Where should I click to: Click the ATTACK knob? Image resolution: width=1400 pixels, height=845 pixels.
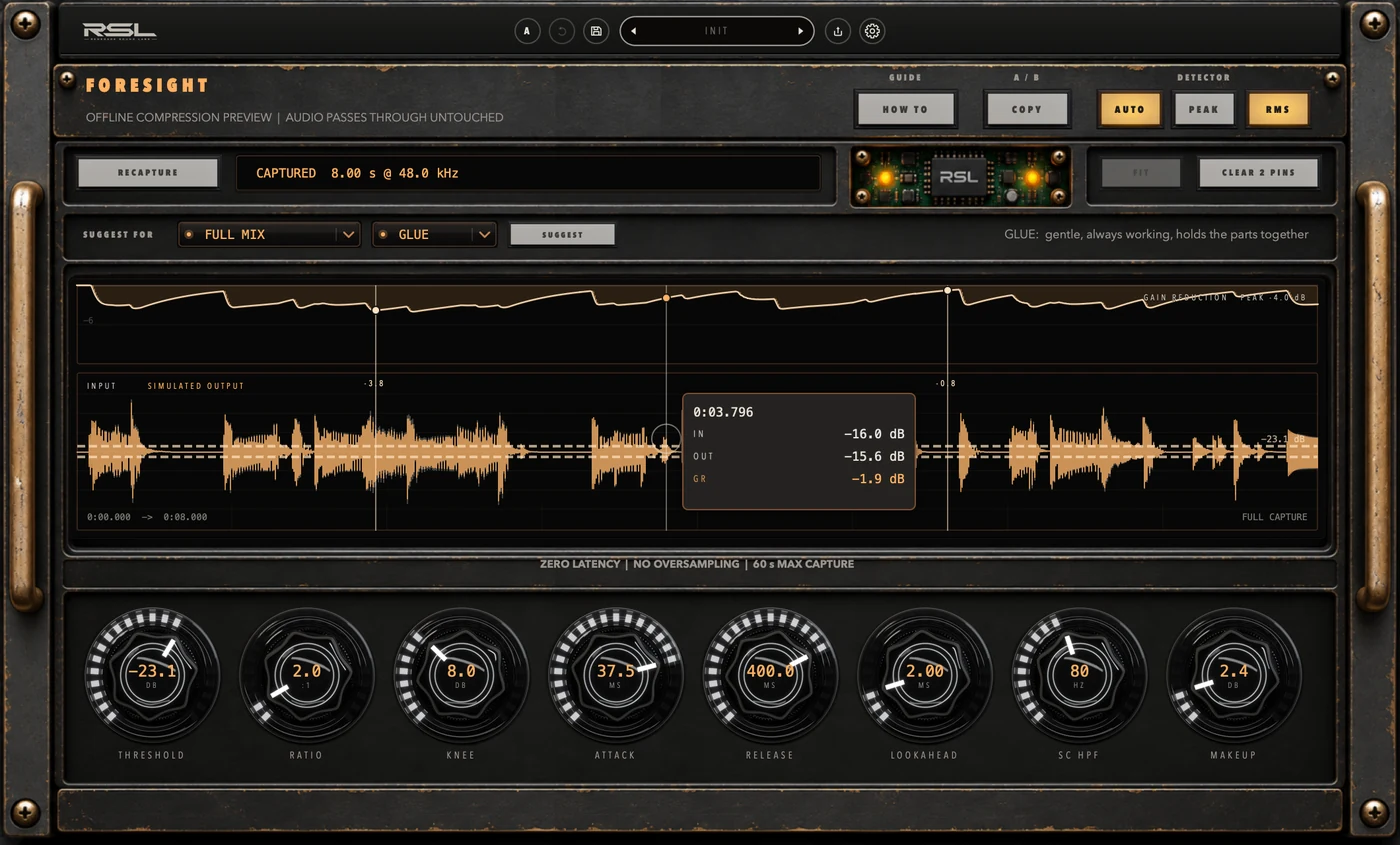[x=615, y=673]
